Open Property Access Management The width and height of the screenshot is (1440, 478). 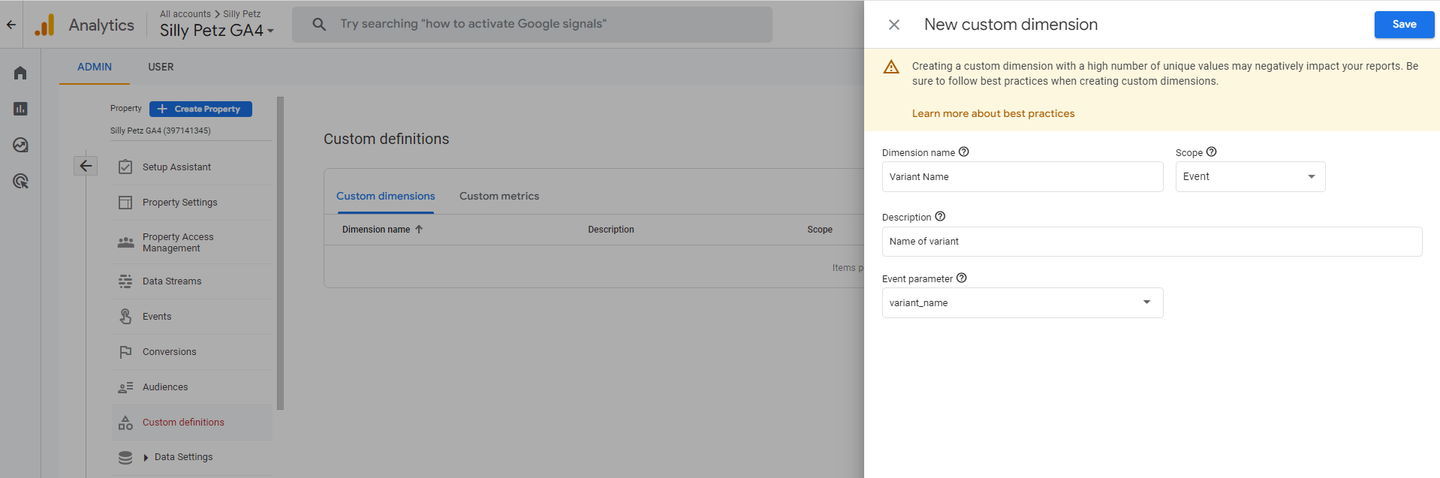[192, 242]
